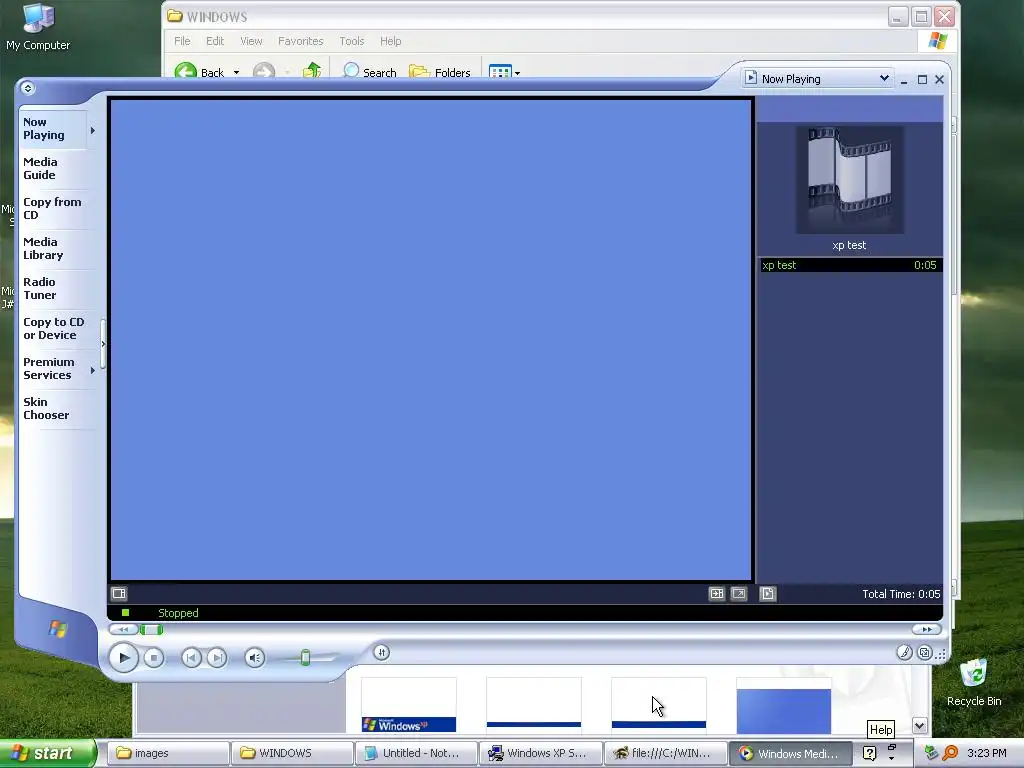Mute the player sound
1024x768 pixels.
point(255,658)
